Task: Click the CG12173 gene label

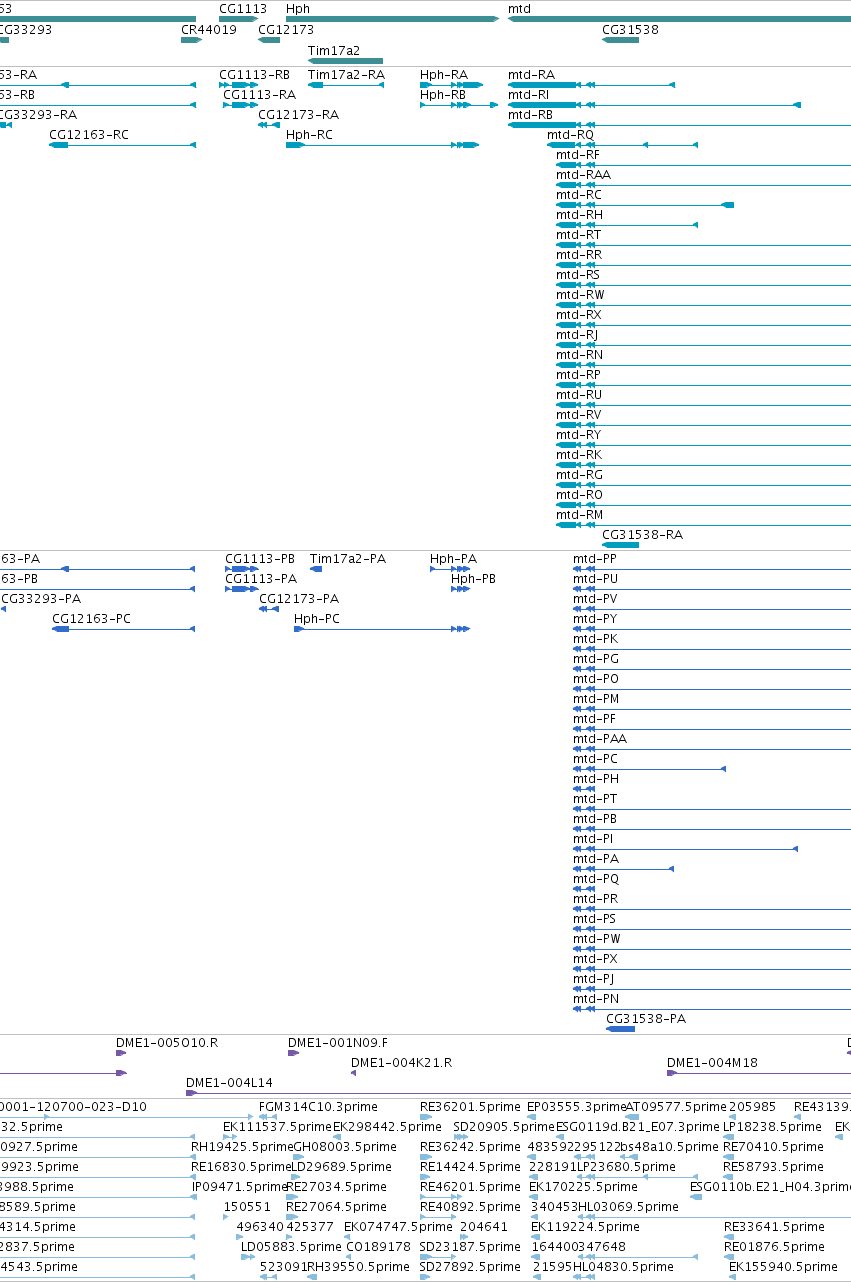Action: pyautogui.click(x=286, y=30)
